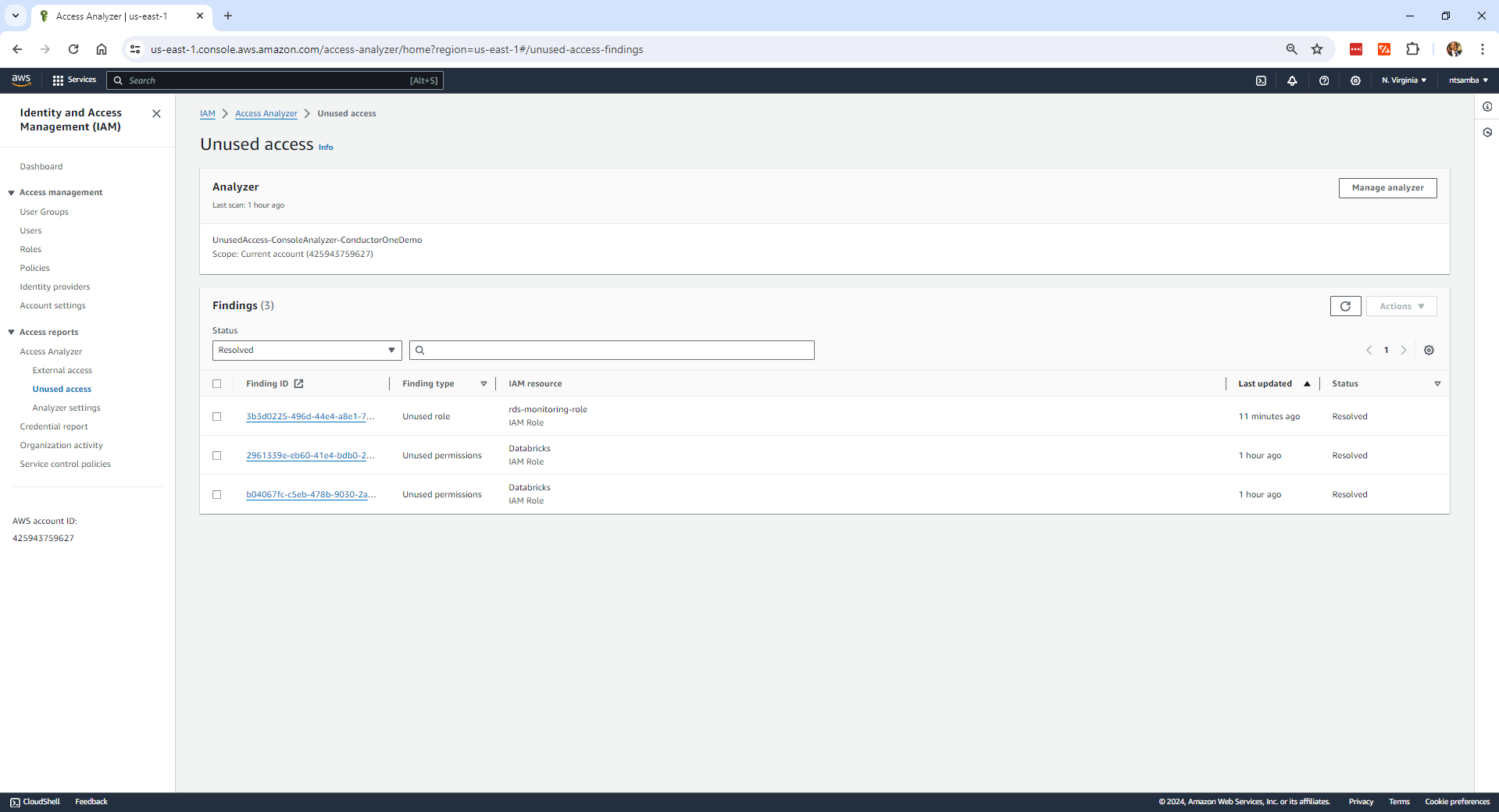Open the N. Virginia region selector
The width and height of the screenshot is (1499, 812).
click(x=1404, y=80)
